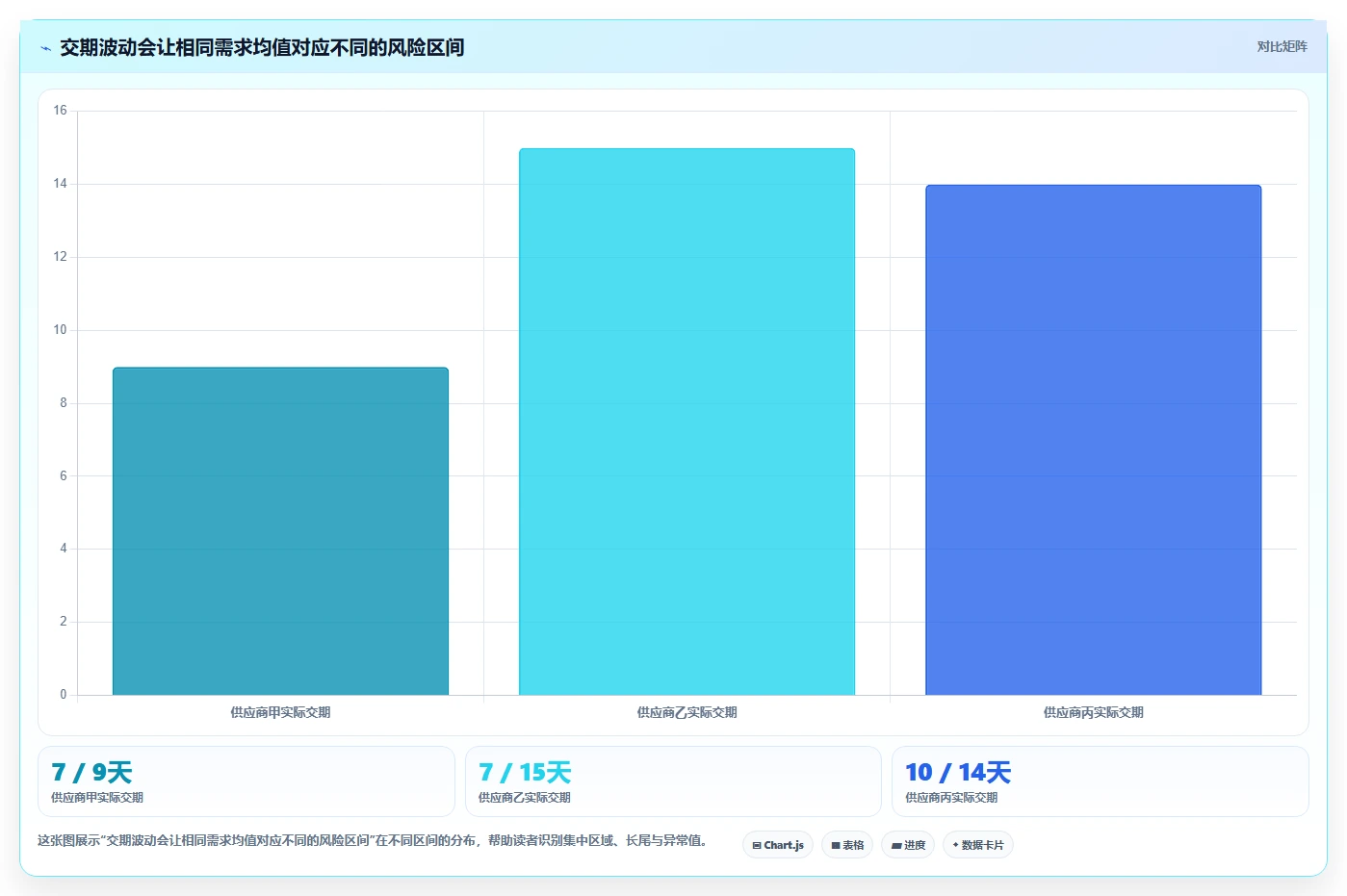Click x-axis label 供应商甲实际交期

(x=280, y=712)
